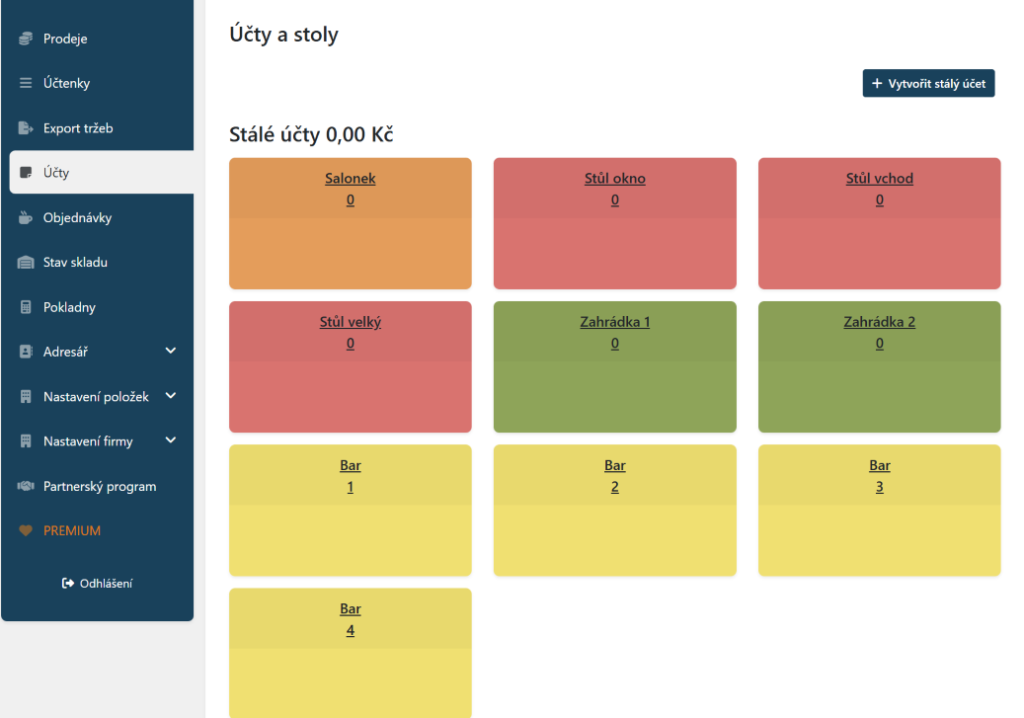Open the Účty menu item
The width and height of the screenshot is (1024, 718).
(56, 173)
